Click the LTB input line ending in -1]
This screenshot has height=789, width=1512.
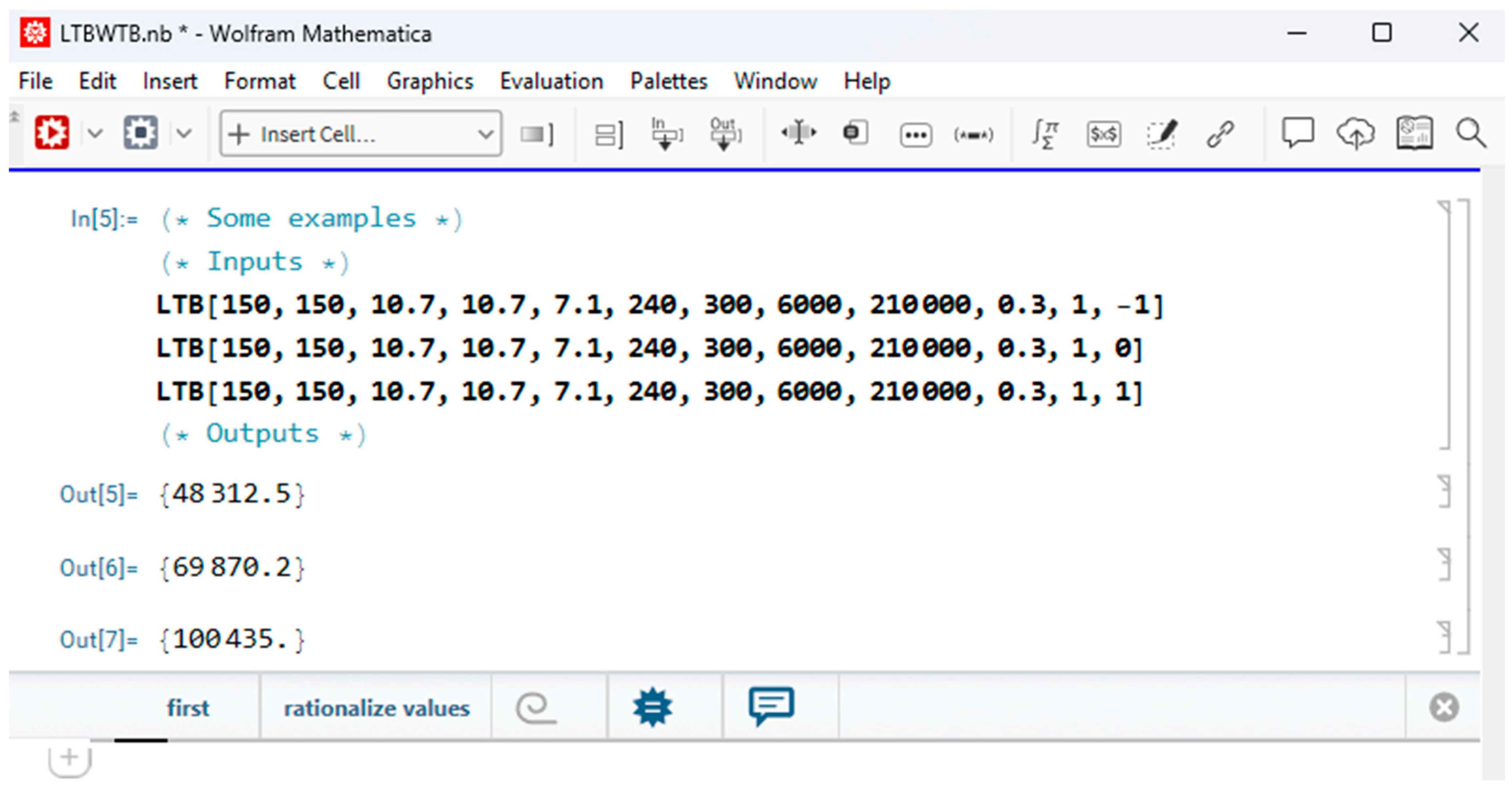click(660, 305)
